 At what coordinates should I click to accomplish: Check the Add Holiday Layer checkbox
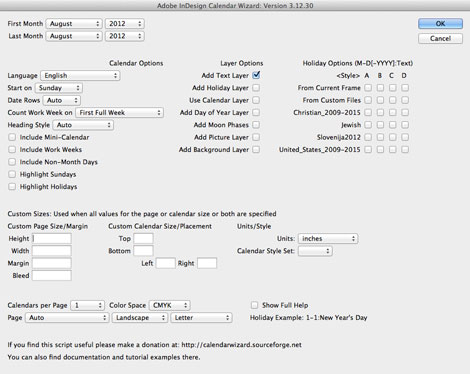256,88
